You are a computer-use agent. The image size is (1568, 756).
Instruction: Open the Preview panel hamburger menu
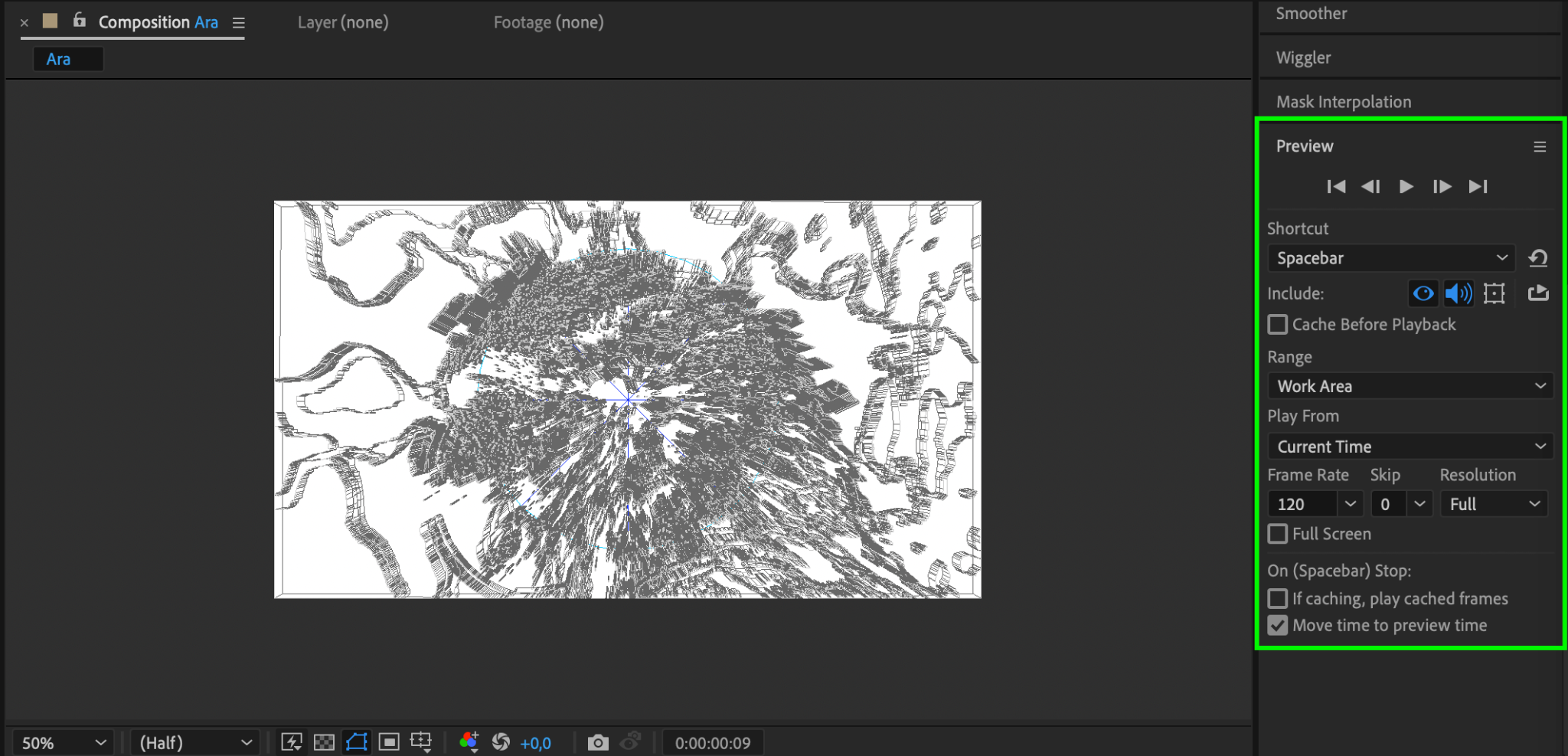(1540, 147)
